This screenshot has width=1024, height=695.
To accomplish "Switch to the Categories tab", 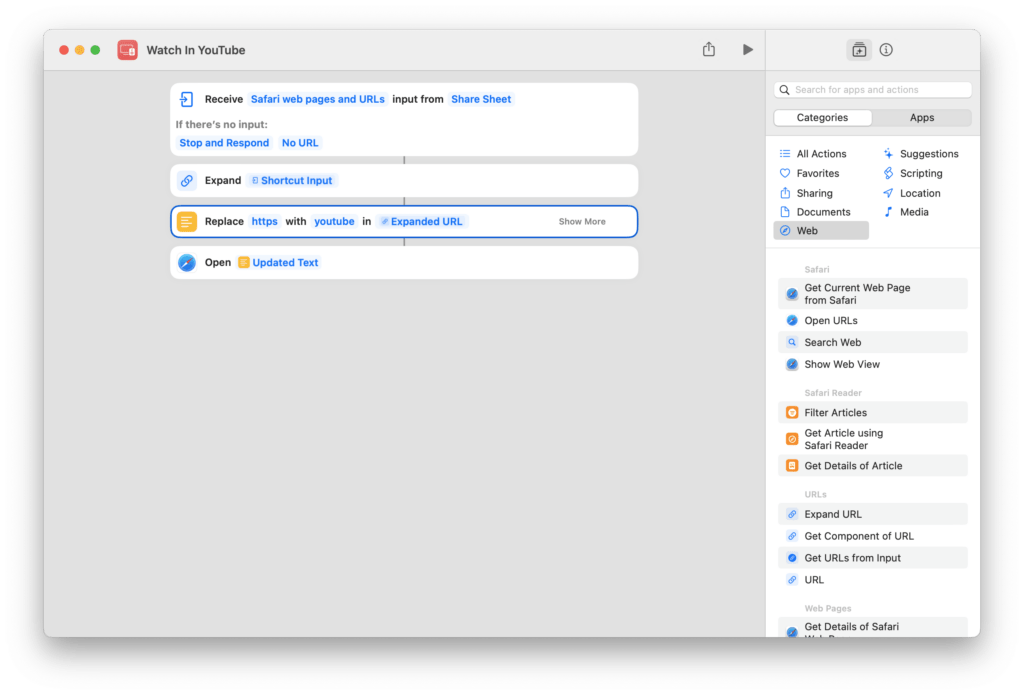I will 822,117.
